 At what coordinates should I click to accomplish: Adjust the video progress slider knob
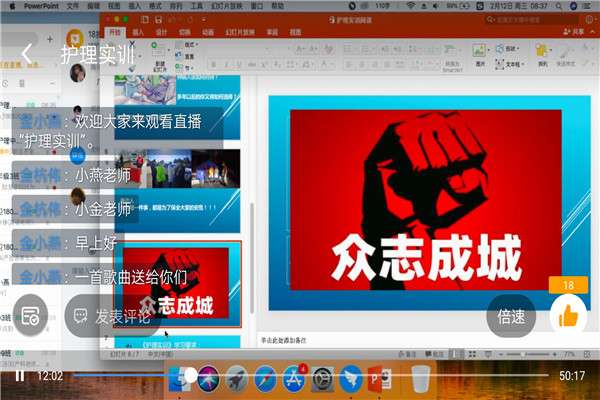pos(191,376)
